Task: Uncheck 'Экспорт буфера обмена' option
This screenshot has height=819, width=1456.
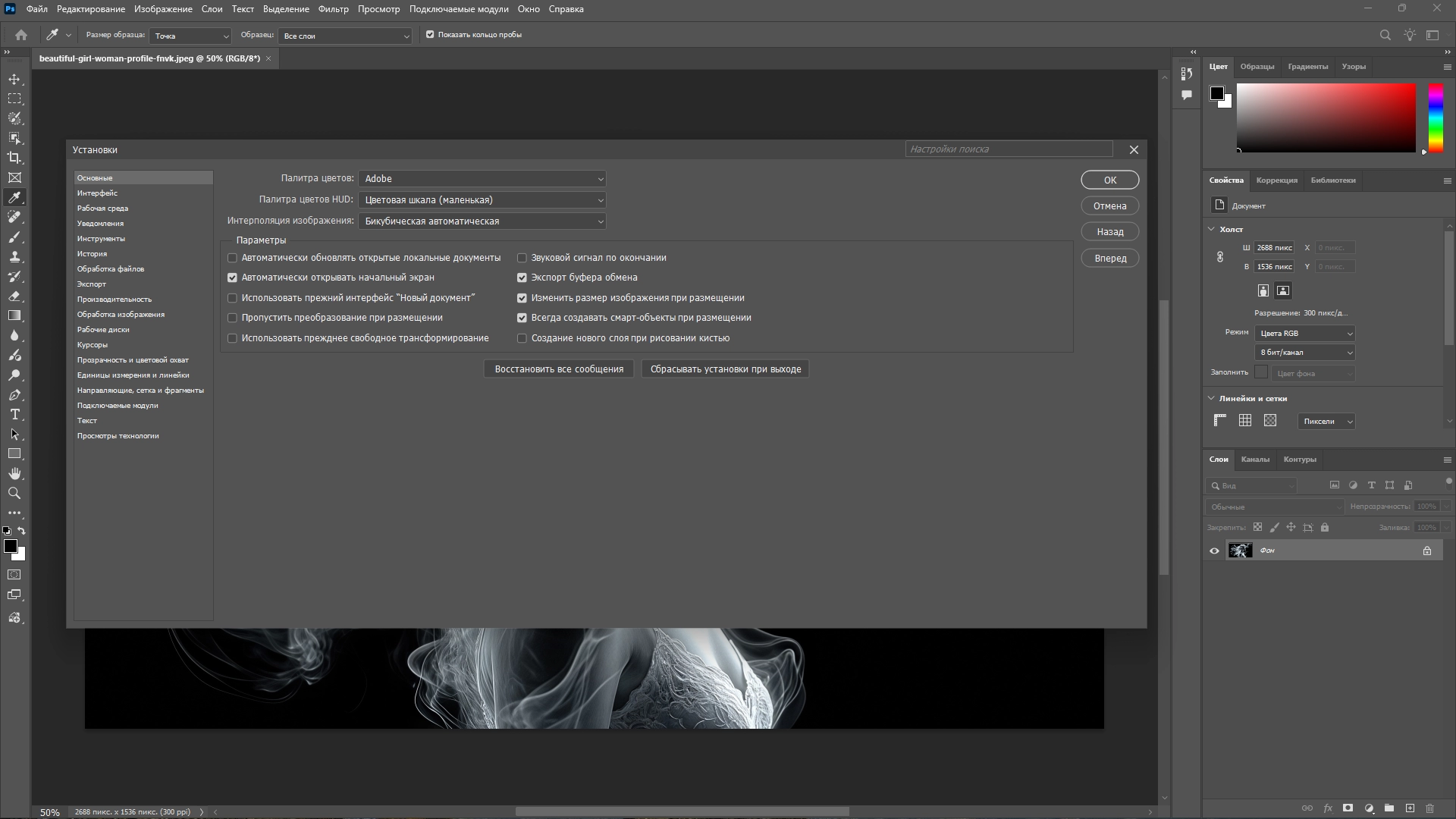Action: pos(522,278)
